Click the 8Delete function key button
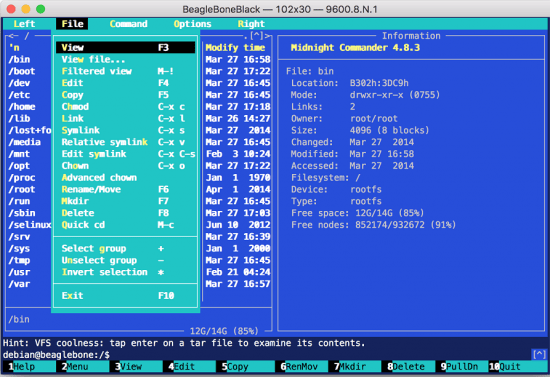Screen dimensions: 550x377 (x=409, y=367)
